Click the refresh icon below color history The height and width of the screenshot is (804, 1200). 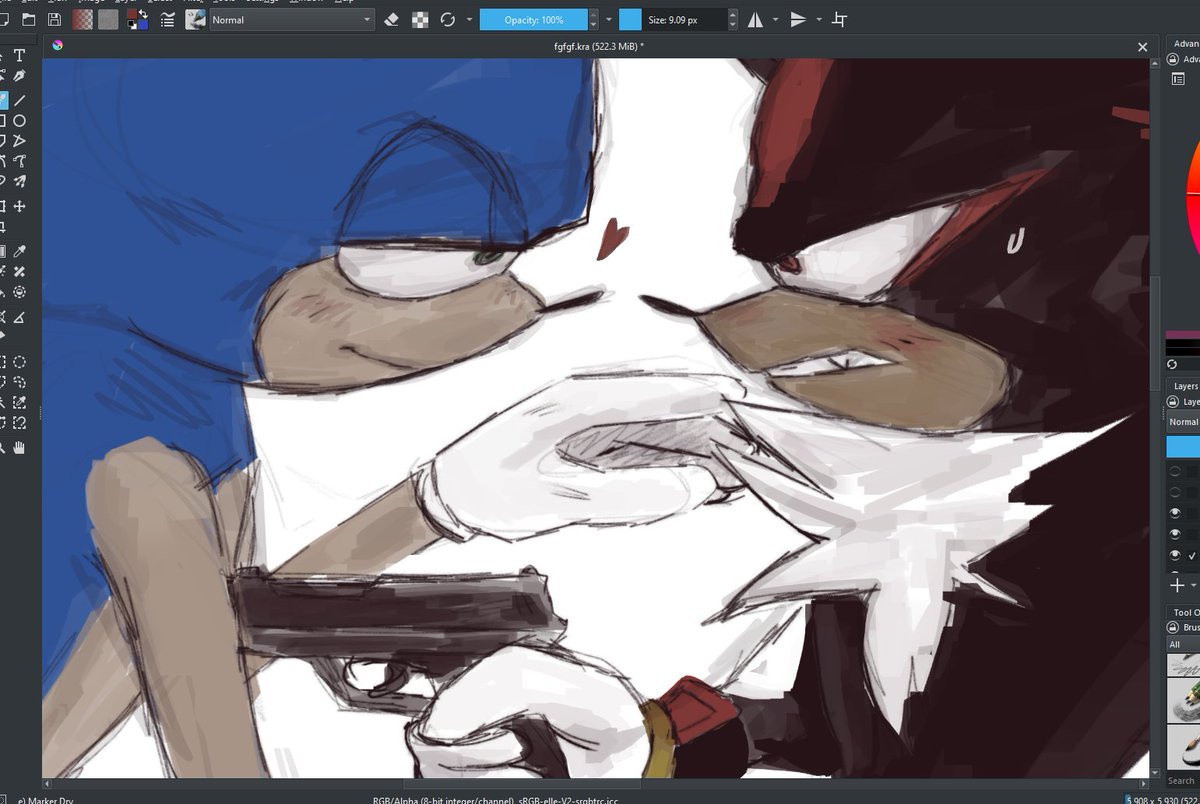click(x=1172, y=364)
